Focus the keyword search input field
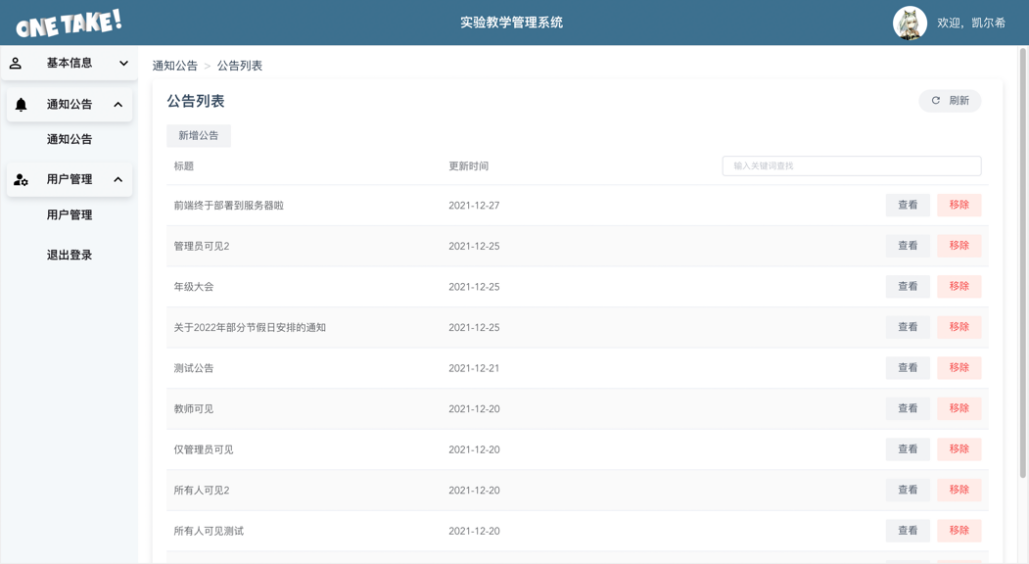The height and width of the screenshot is (564, 1029). click(x=851, y=165)
